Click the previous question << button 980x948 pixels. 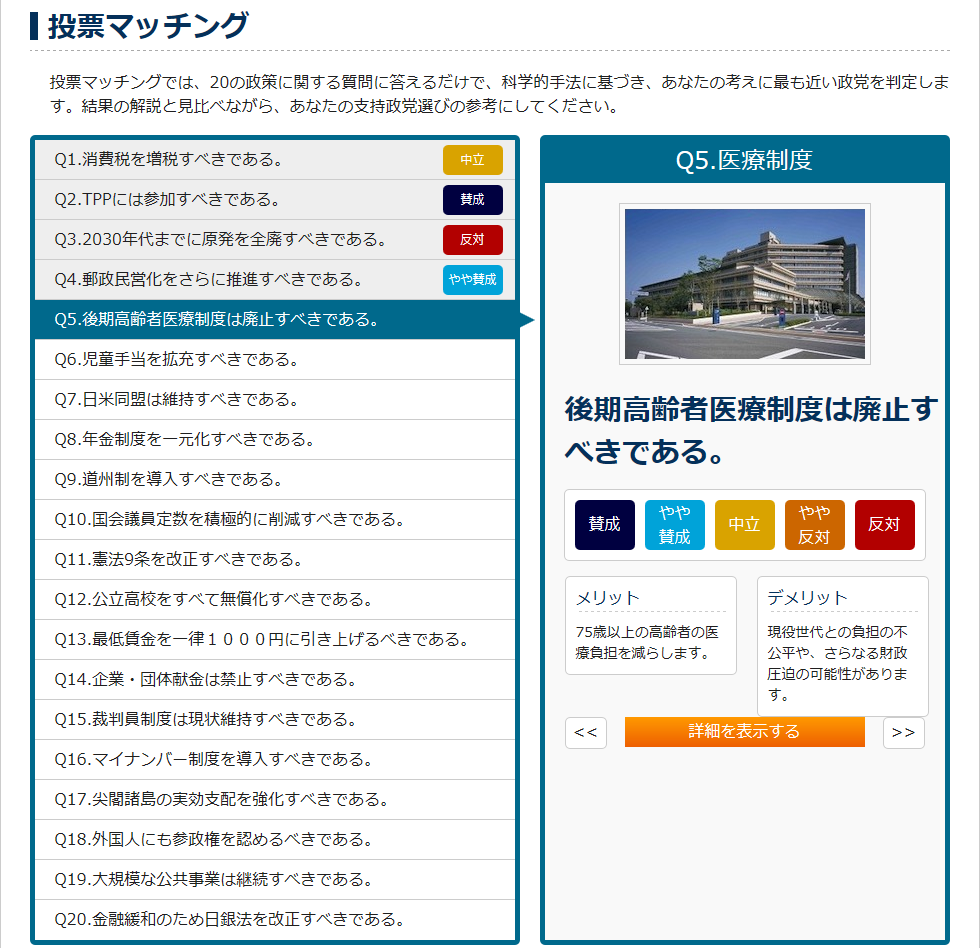(586, 732)
